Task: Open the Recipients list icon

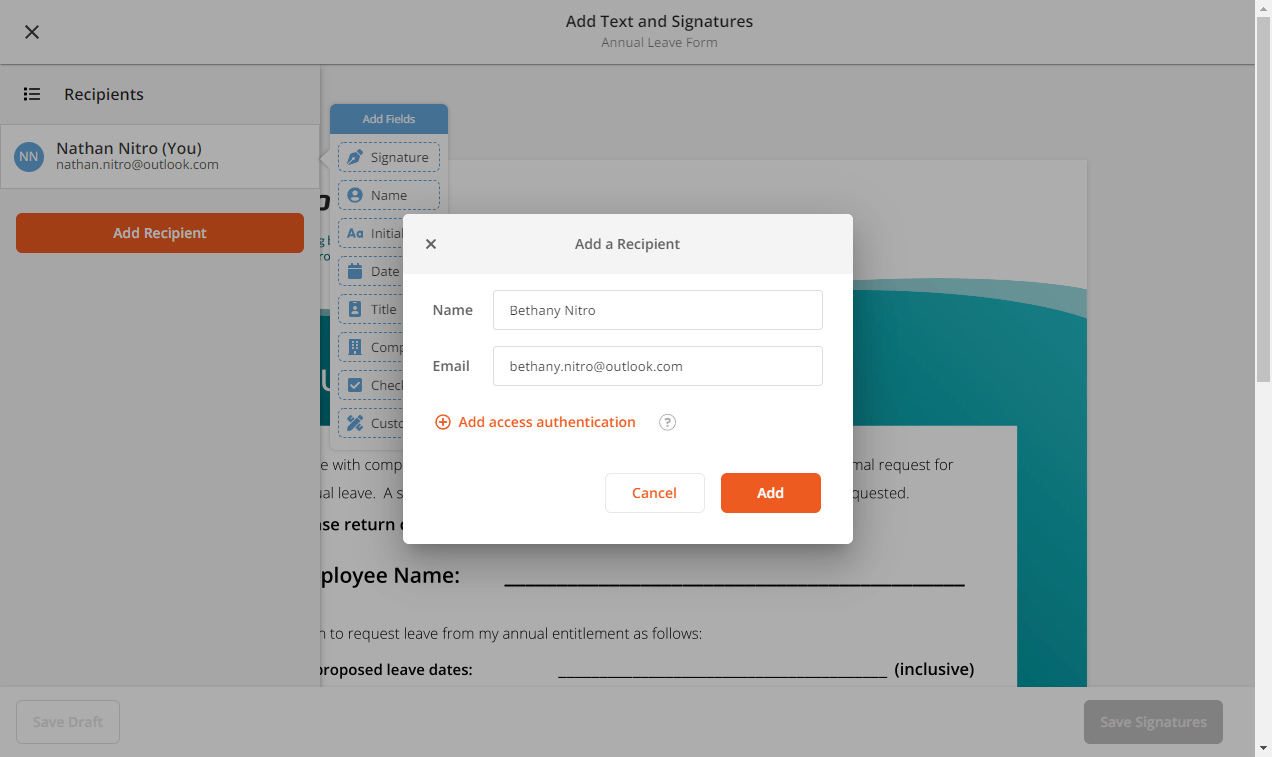Action: coord(32,93)
